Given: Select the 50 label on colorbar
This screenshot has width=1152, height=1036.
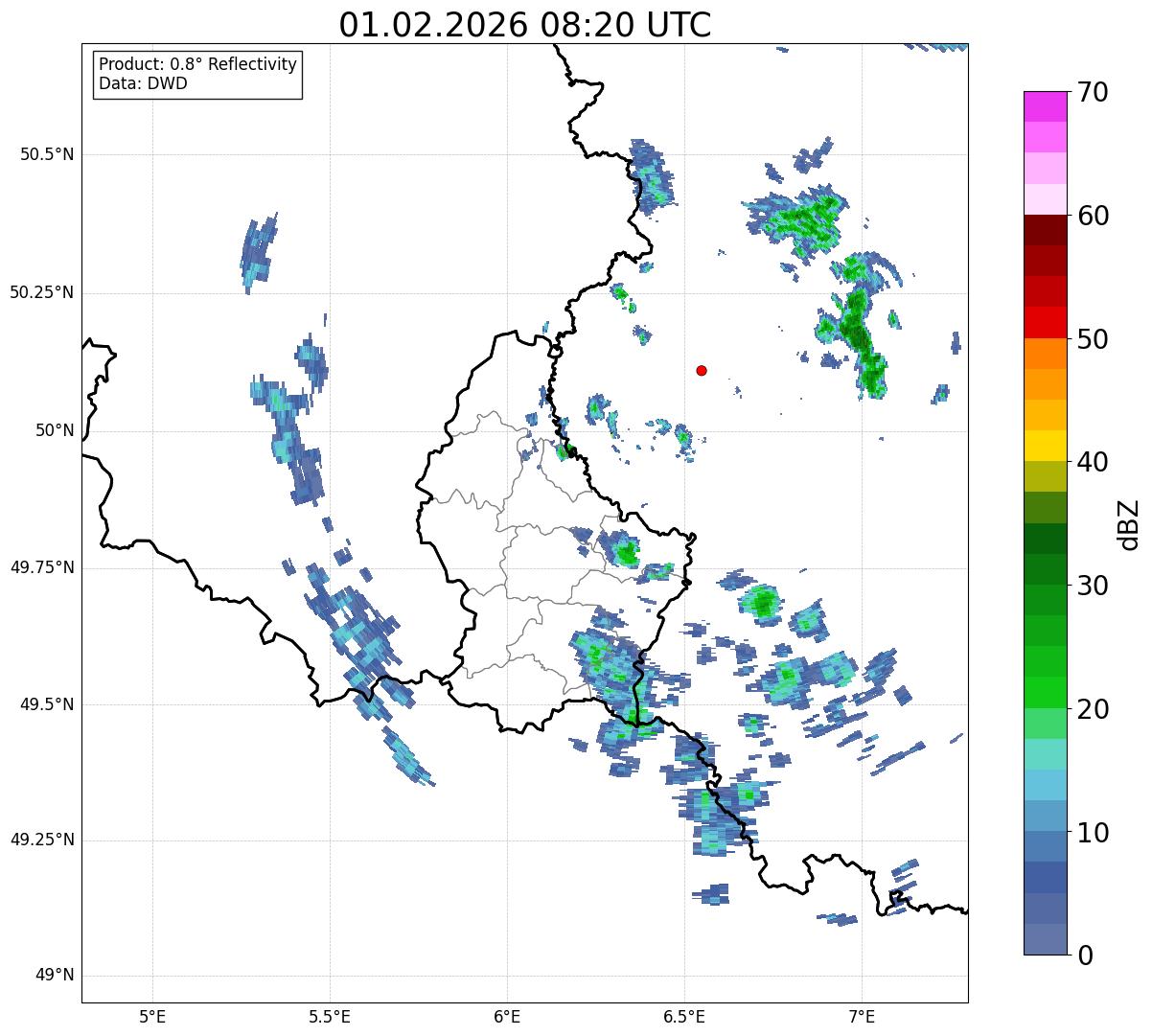Looking at the screenshot, I should point(1093,339).
